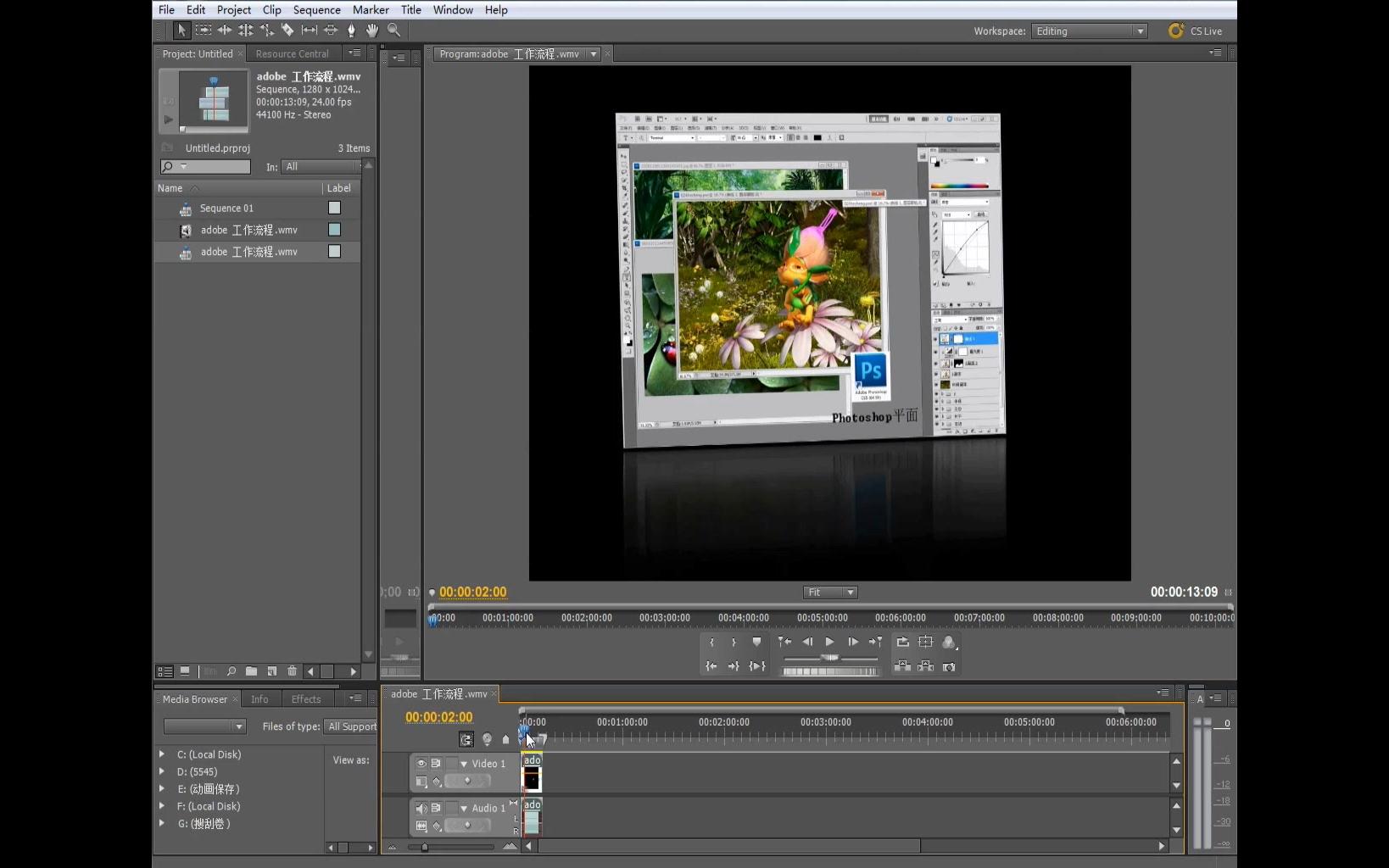1389x868 pixels.
Task: Set an unnumbered marker in Program monitor
Action: pos(756,643)
